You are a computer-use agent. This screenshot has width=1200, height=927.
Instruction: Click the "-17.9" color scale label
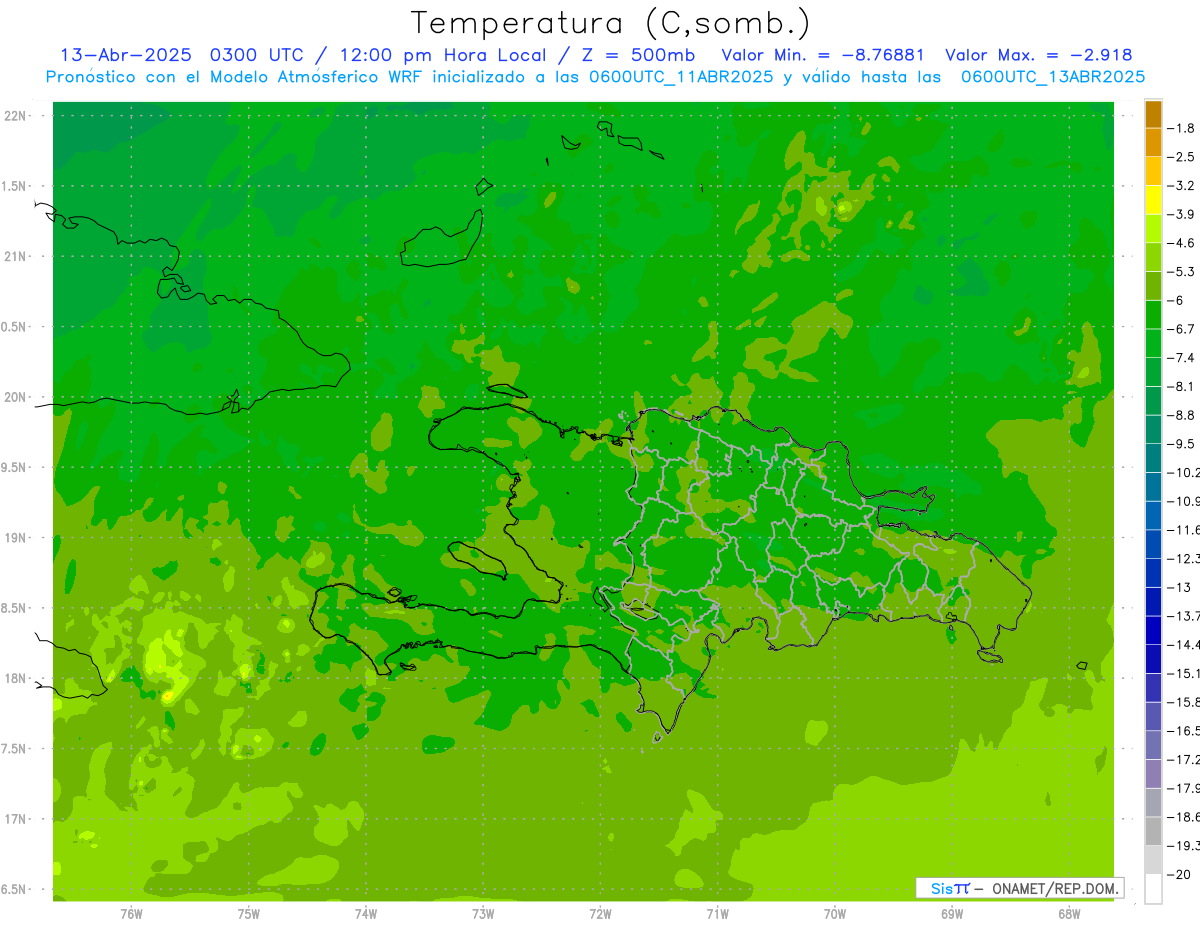pos(1185,788)
